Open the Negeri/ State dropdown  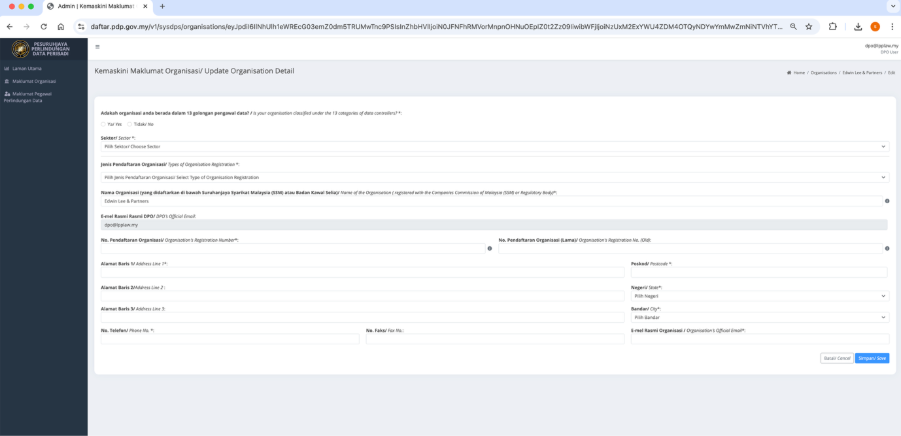pos(759,296)
